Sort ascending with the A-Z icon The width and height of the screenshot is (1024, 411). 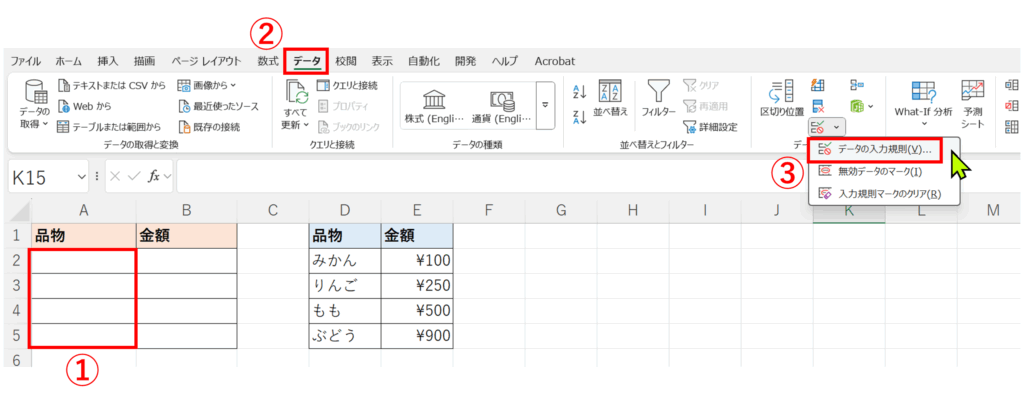(578, 91)
